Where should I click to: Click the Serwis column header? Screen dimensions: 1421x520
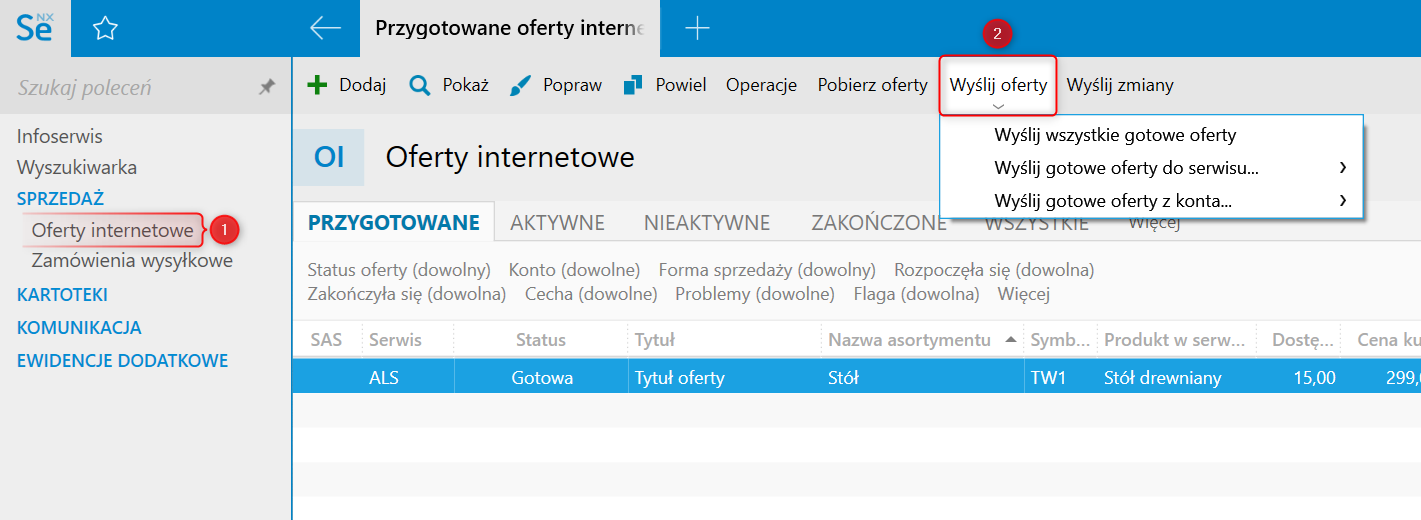point(407,340)
